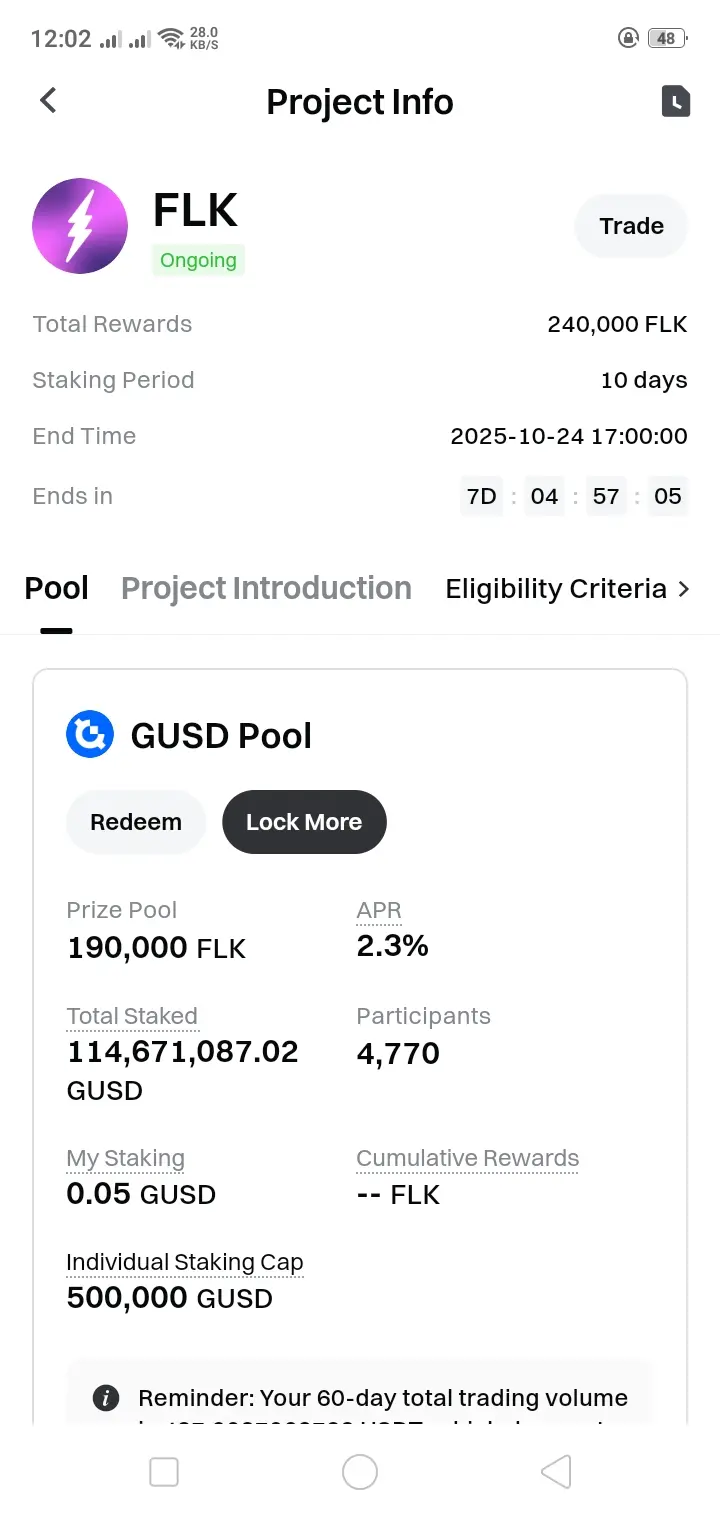720x1520 pixels.
Task: Tap the Trade button
Action: (x=631, y=226)
